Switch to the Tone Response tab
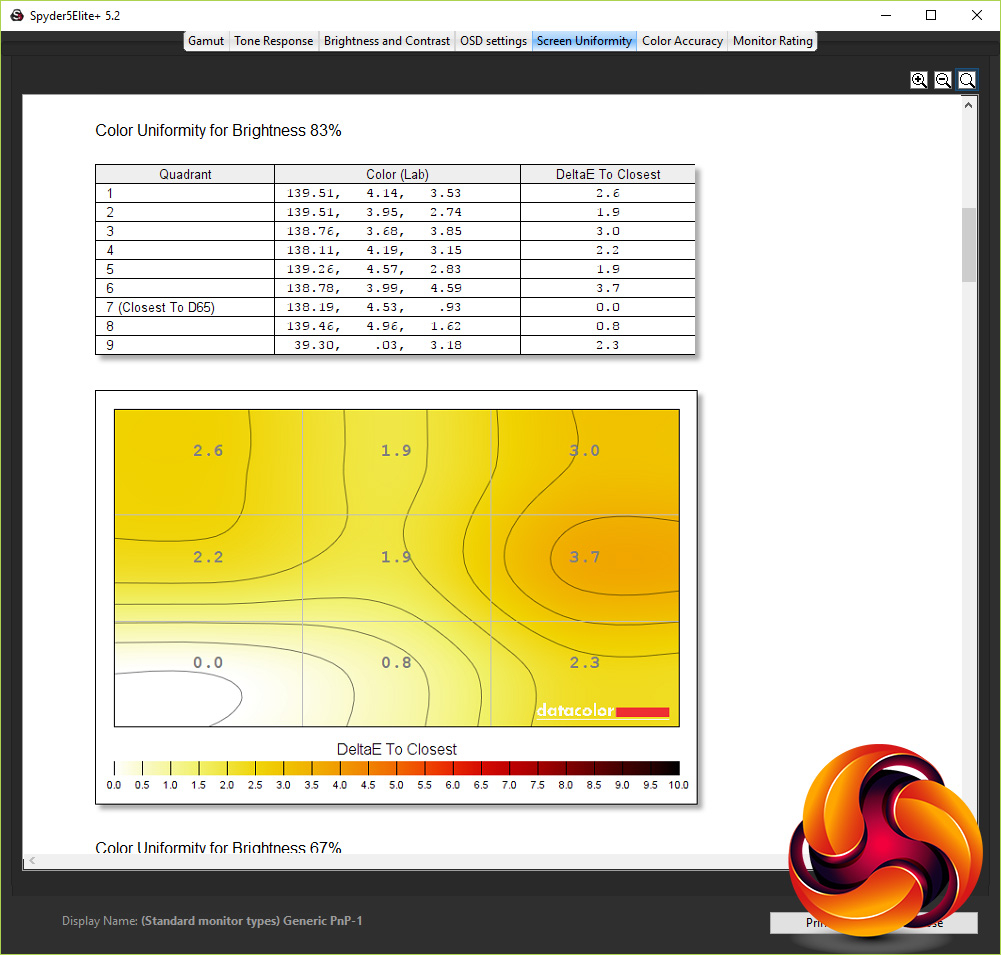The height and width of the screenshot is (955, 1001). [x=273, y=41]
